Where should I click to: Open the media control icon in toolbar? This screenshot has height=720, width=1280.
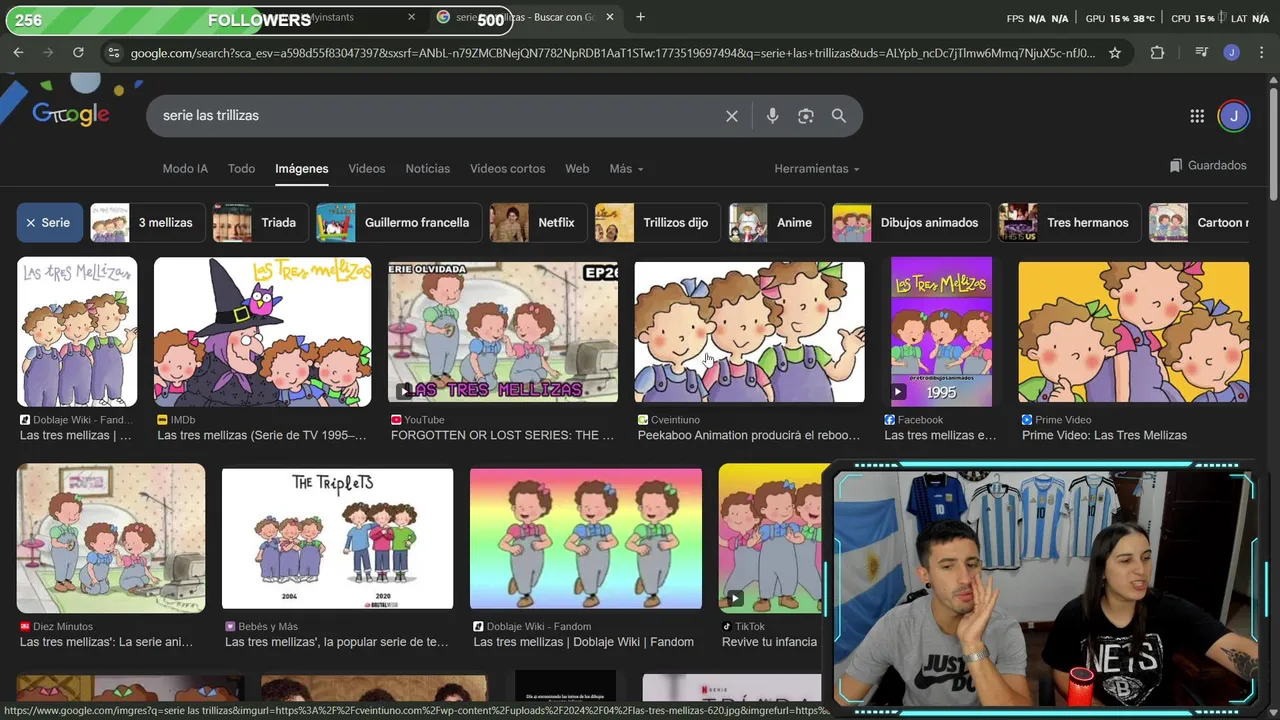[1201, 53]
